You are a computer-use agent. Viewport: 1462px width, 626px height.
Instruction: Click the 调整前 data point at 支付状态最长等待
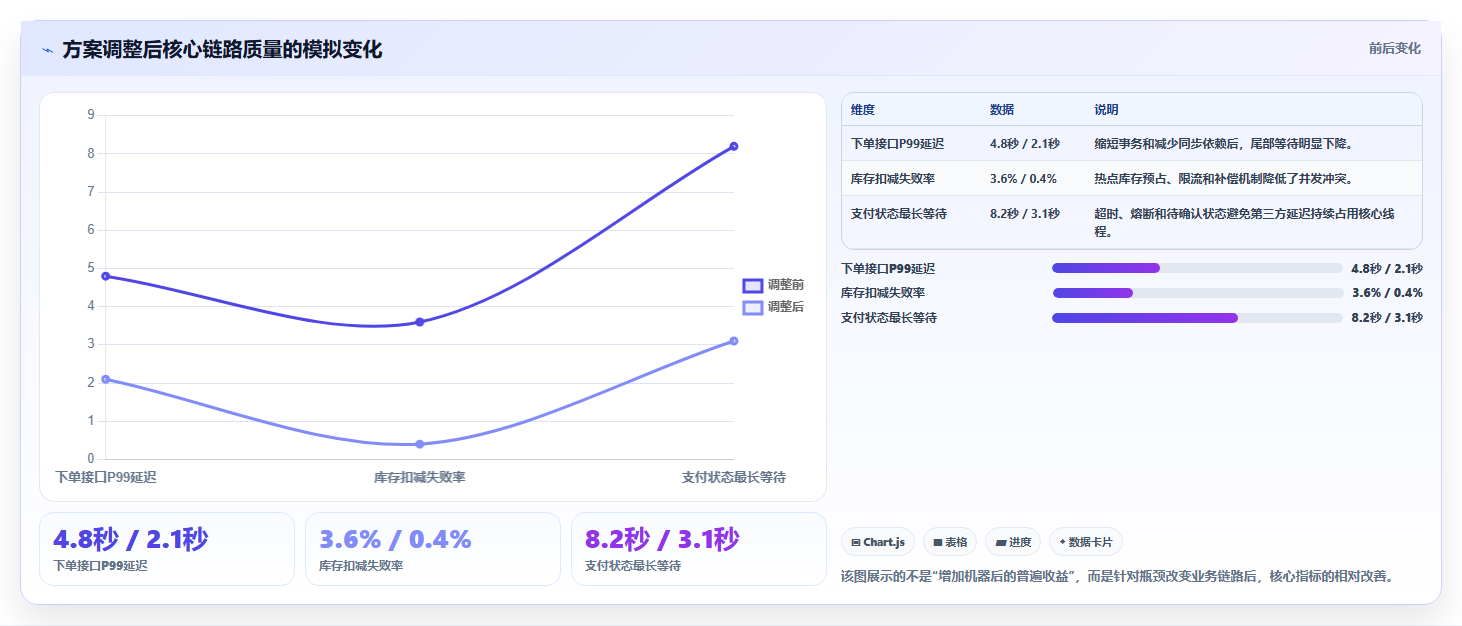(734, 146)
